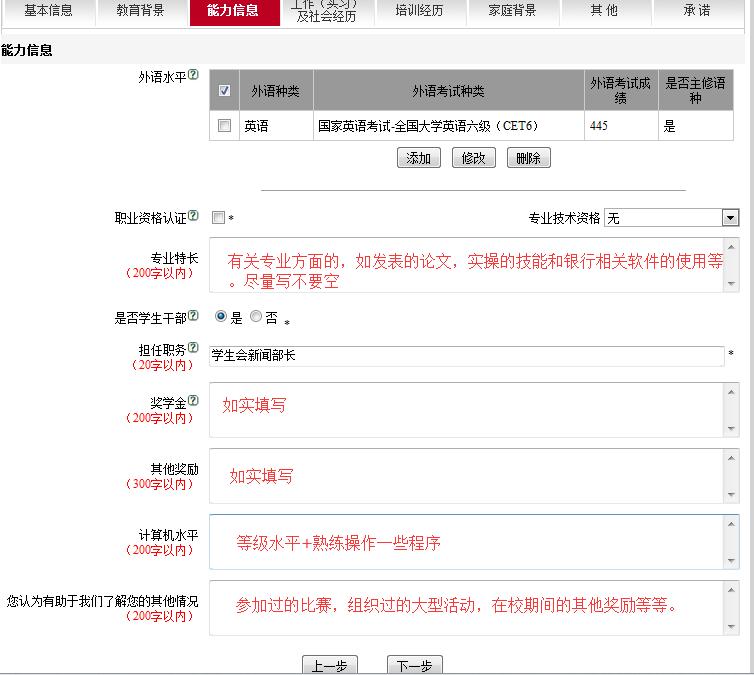This screenshot has height=675, width=754.
Task: Click the 其他情况 text area
Action: pos(466,608)
